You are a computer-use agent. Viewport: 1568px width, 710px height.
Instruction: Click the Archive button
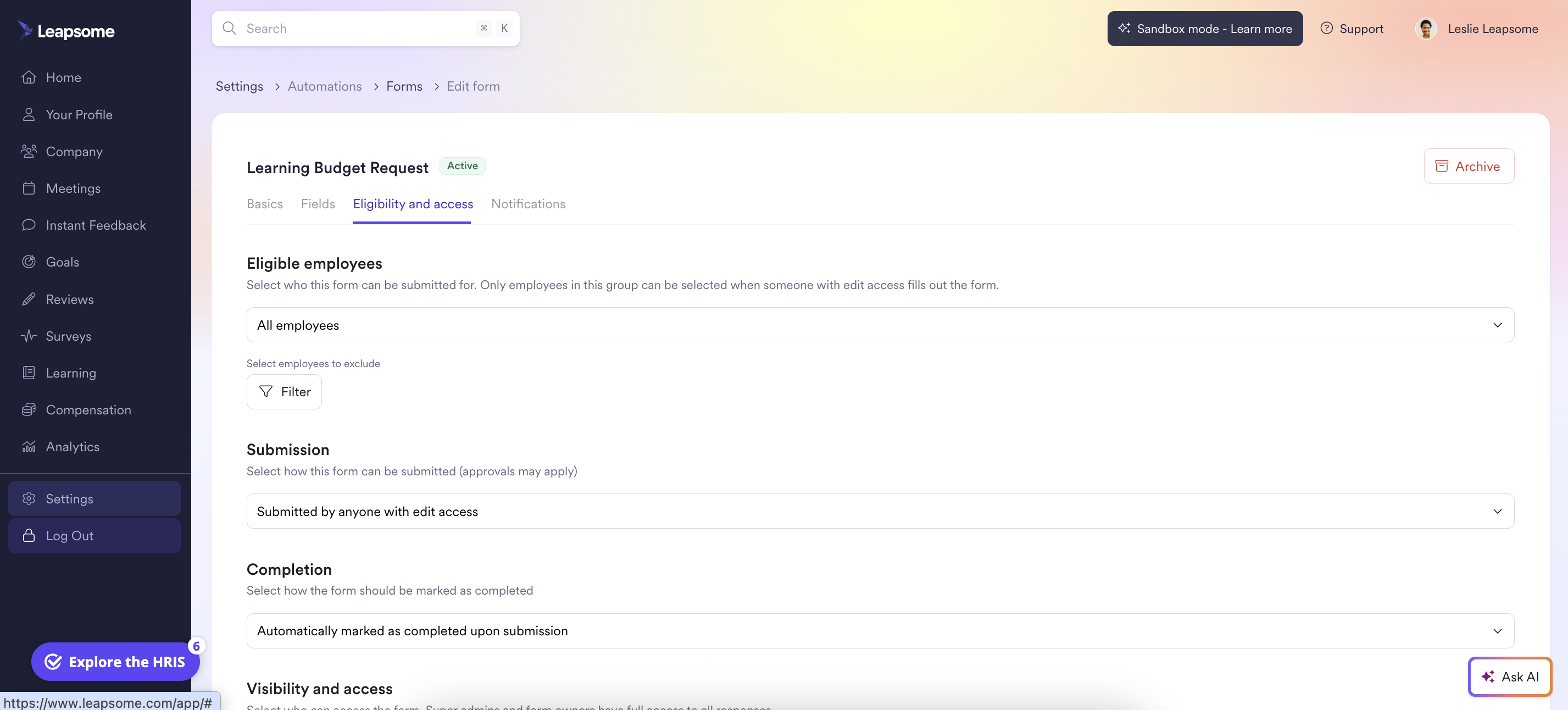(1469, 165)
